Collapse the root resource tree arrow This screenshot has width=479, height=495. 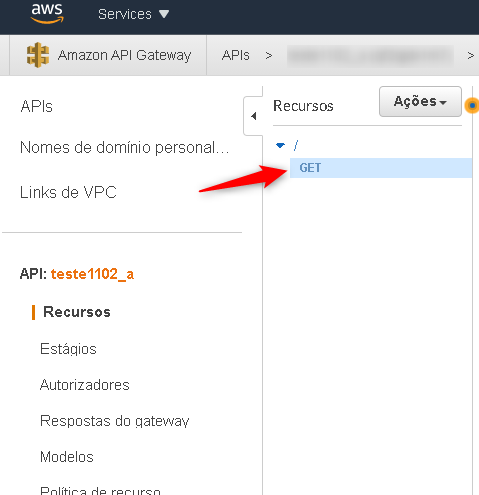[280, 145]
